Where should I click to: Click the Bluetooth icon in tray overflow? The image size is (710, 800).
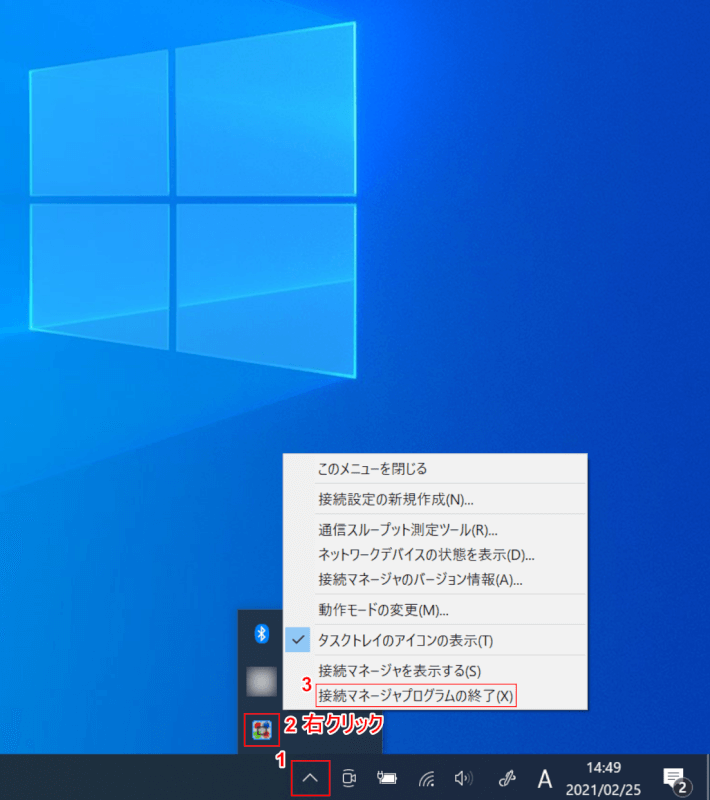tap(261, 633)
